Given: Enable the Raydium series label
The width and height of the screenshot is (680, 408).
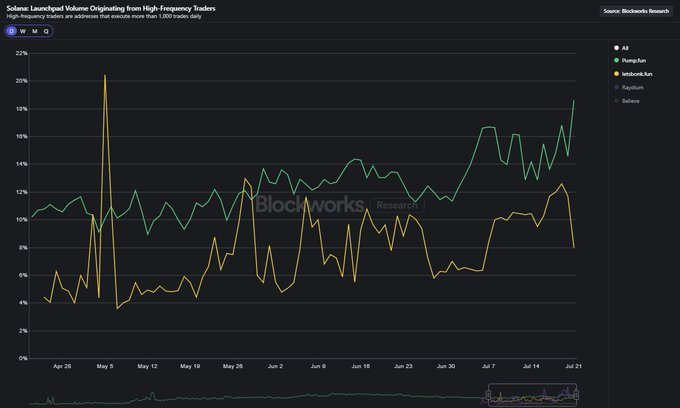Looking at the screenshot, I should tap(631, 88).
